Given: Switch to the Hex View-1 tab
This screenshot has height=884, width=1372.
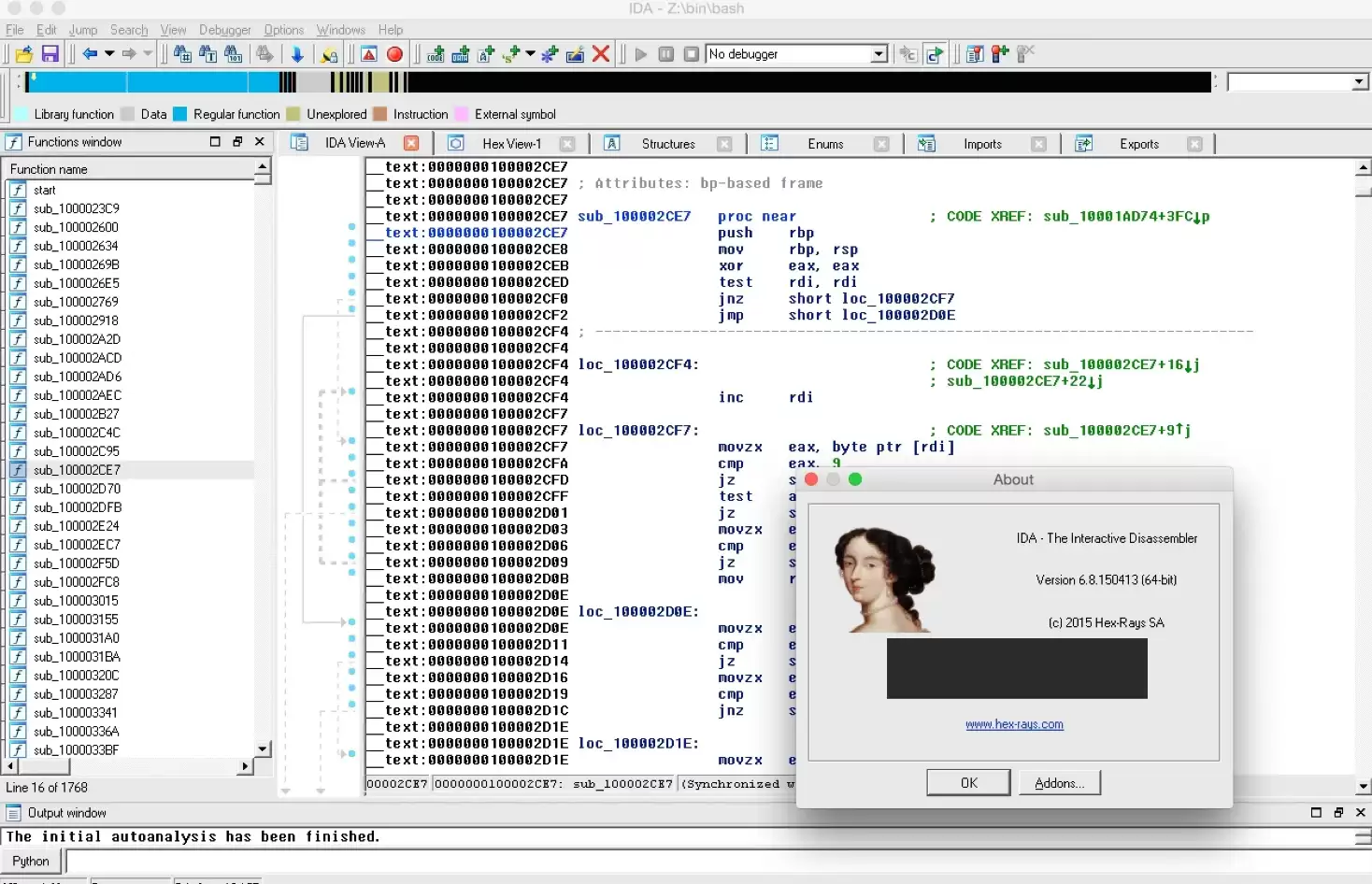Looking at the screenshot, I should click(511, 144).
